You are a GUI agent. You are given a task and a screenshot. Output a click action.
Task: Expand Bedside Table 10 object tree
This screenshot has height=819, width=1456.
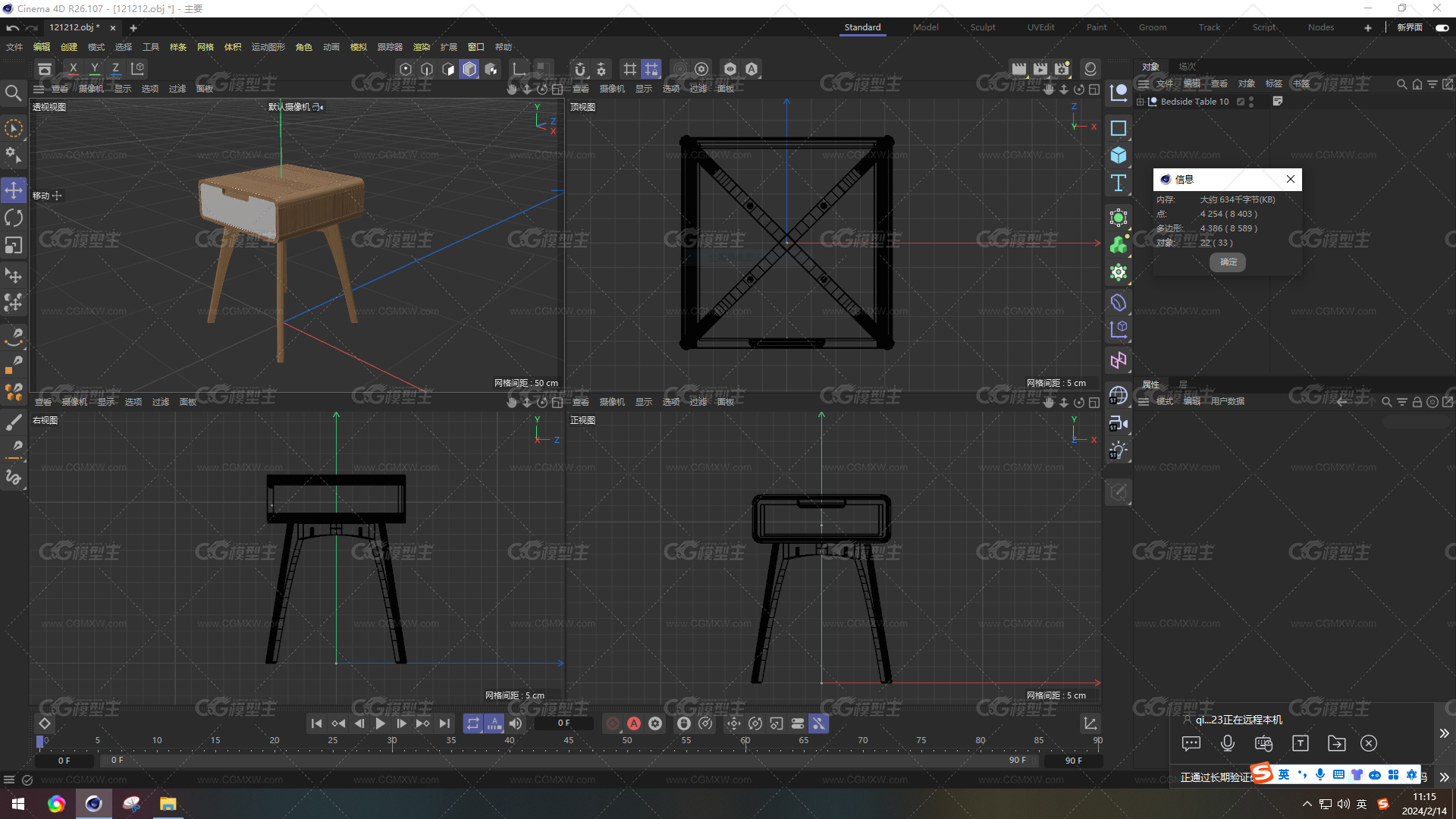1140,102
